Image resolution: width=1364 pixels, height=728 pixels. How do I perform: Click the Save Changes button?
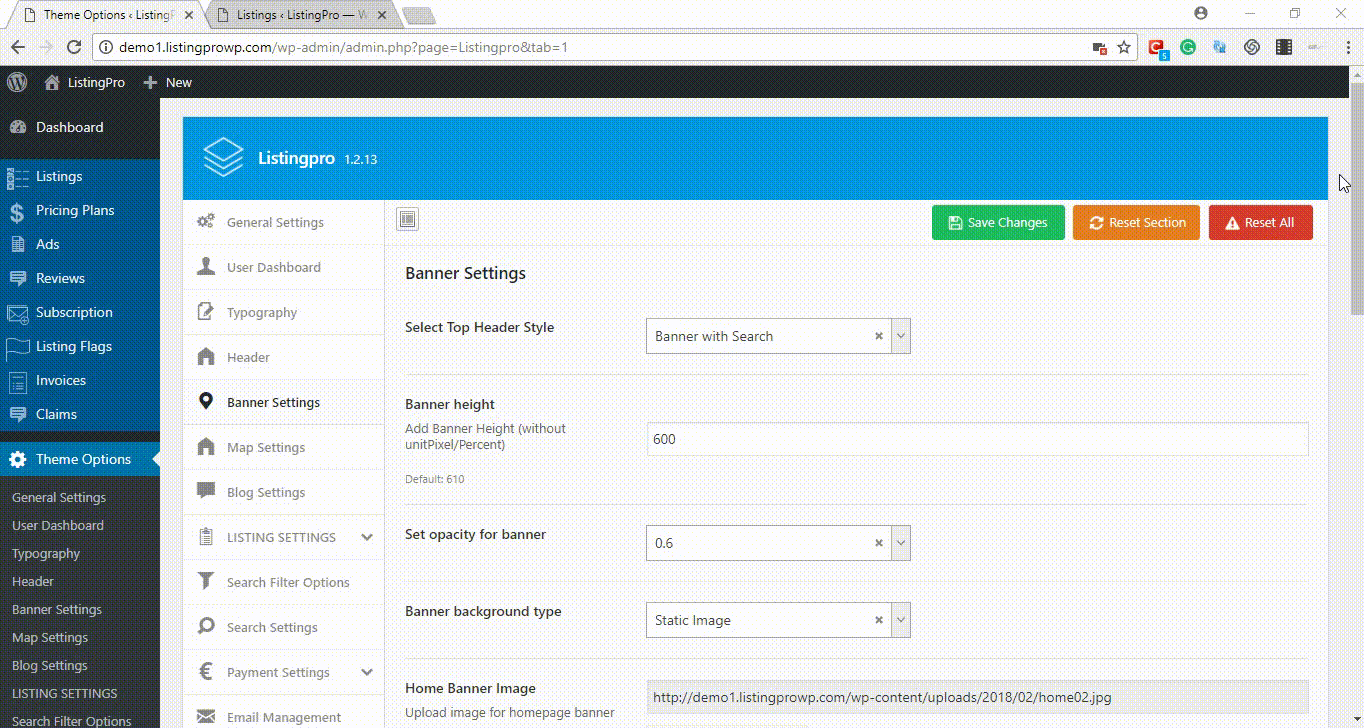(998, 223)
